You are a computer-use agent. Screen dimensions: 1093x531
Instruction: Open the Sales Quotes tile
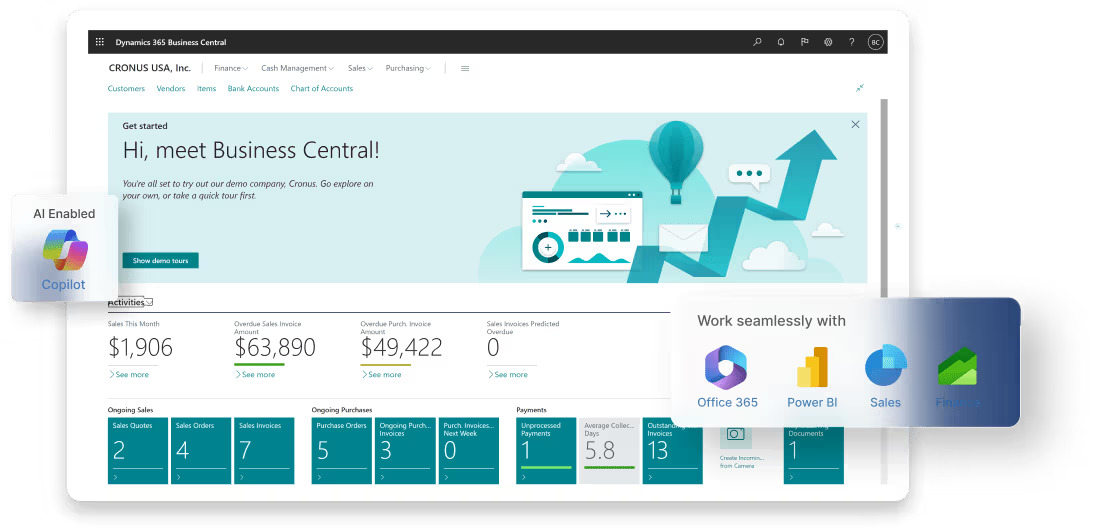[x=137, y=451]
